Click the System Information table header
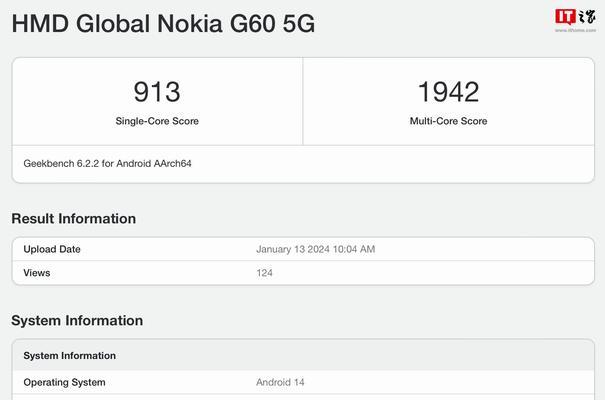605x400 pixels. tap(303, 355)
